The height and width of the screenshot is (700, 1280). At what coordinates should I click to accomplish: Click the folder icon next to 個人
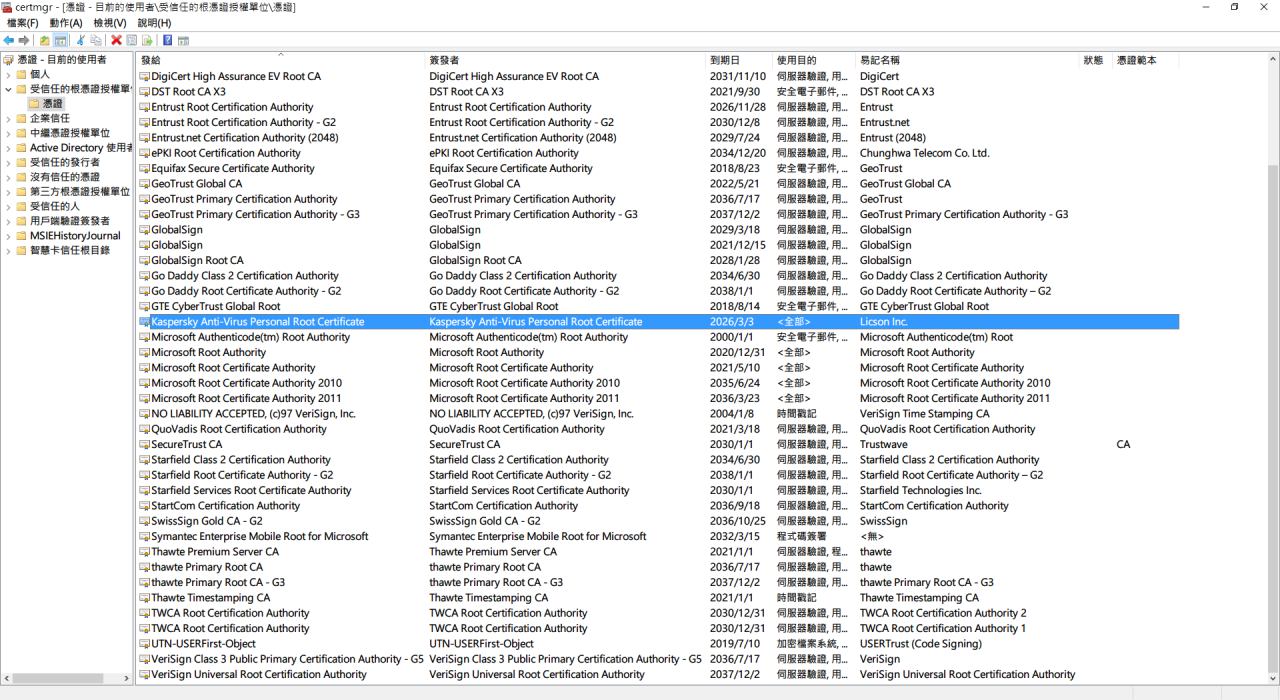[x=22, y=74]
